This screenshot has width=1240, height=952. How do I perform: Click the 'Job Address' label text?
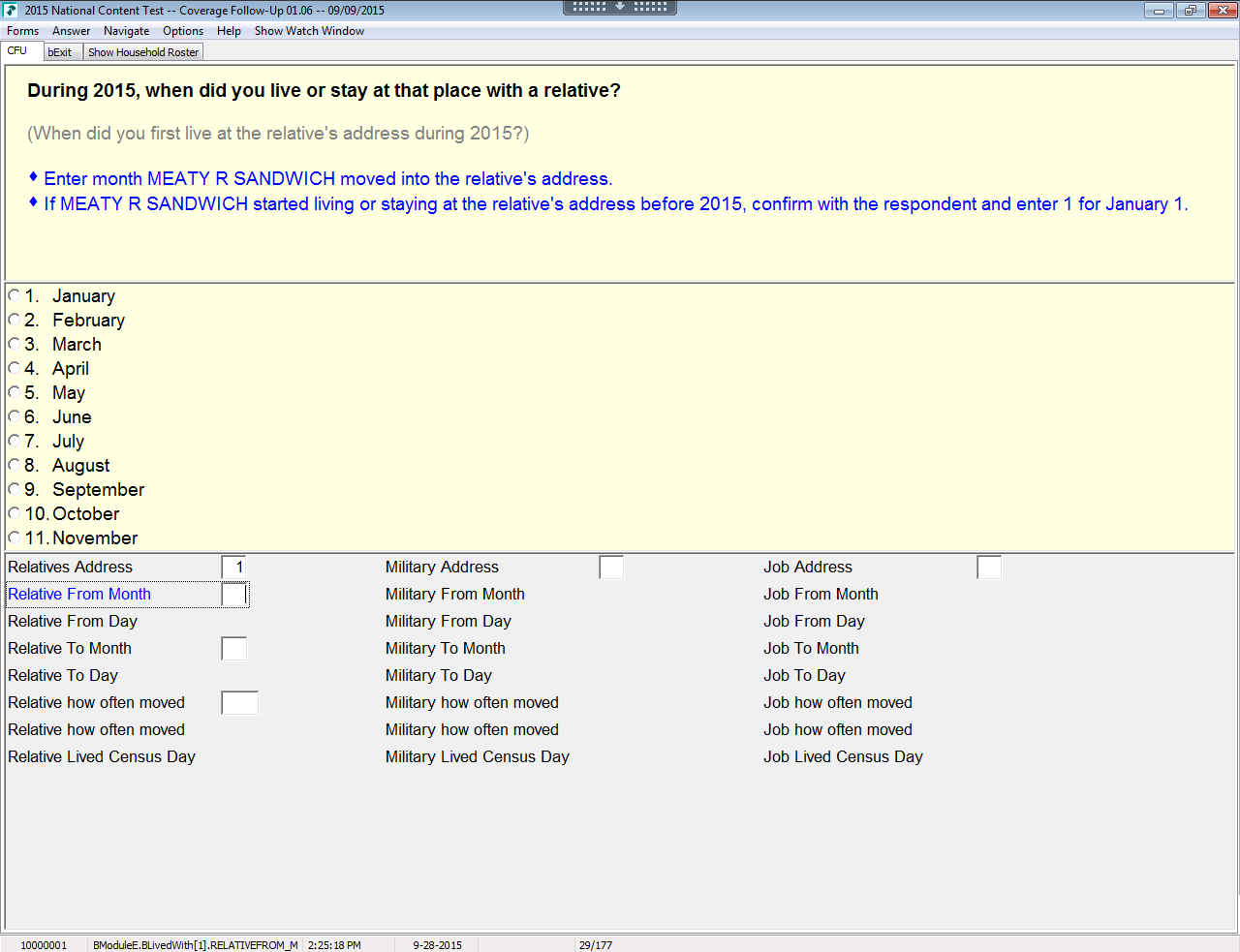(808, 568)
